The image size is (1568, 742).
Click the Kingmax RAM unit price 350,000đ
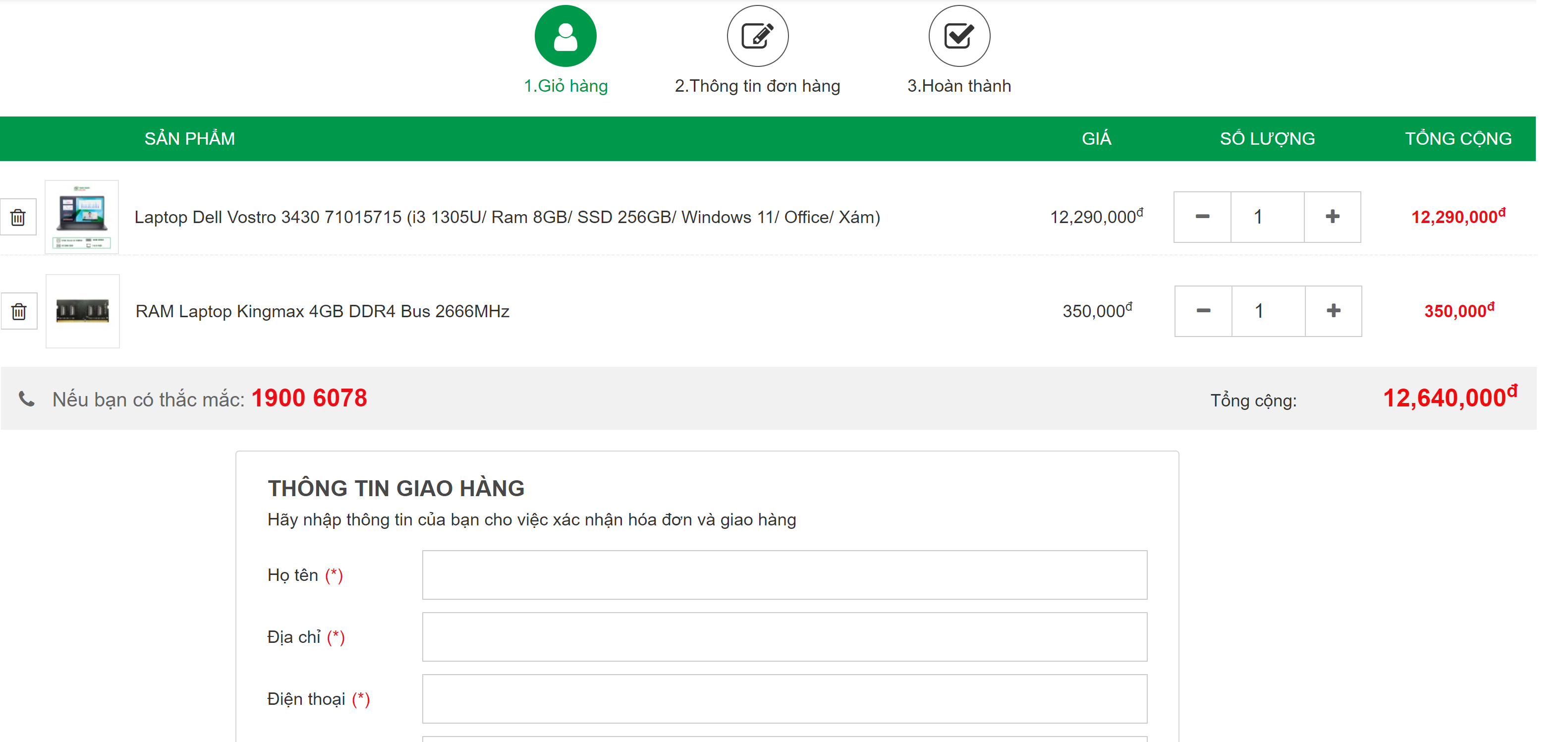[1097, 310]
